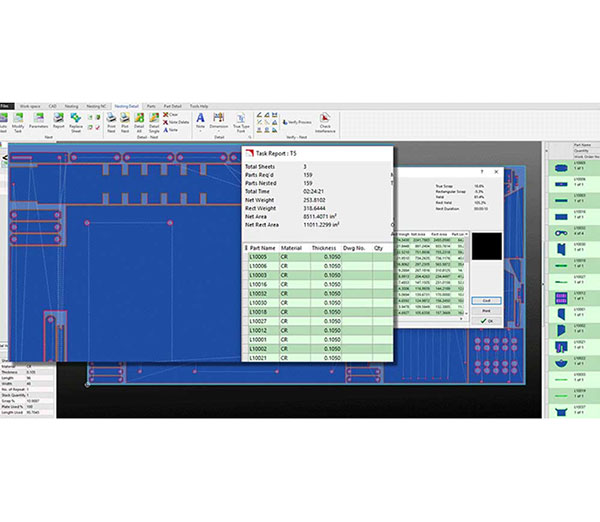
Task: Click scroll-down arrow in the back dialog table
Action: 466,313
